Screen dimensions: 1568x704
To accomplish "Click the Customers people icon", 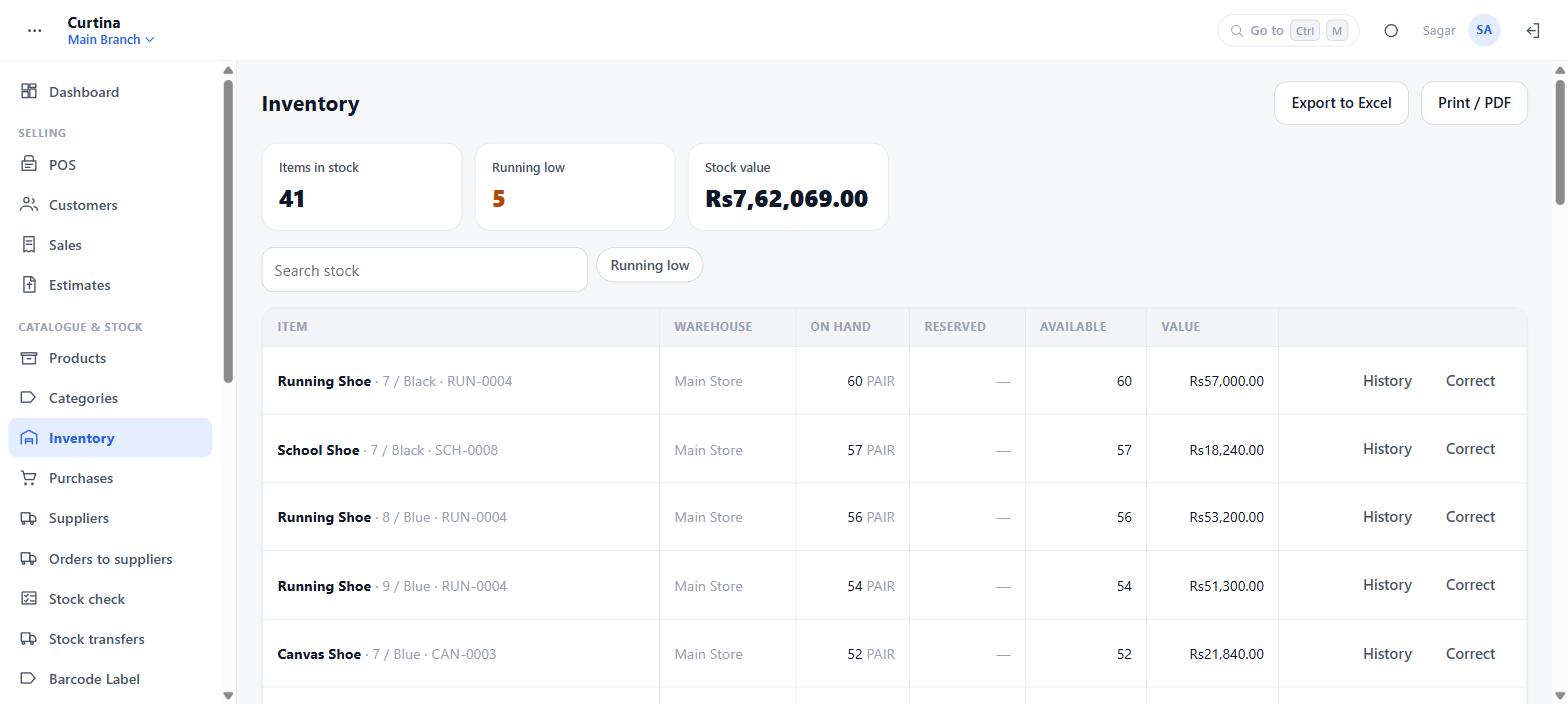I will point(29,205).
